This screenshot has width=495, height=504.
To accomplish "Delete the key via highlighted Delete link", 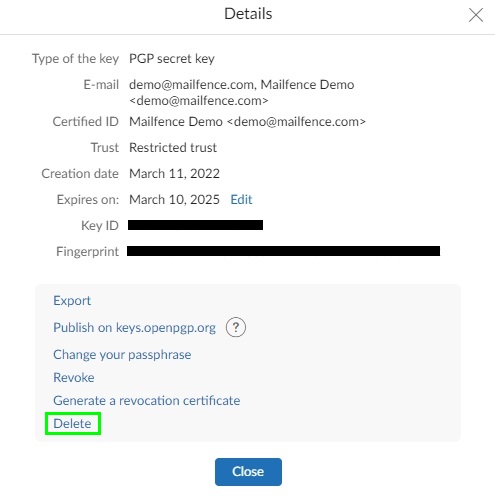I will [x=72, y=424].
